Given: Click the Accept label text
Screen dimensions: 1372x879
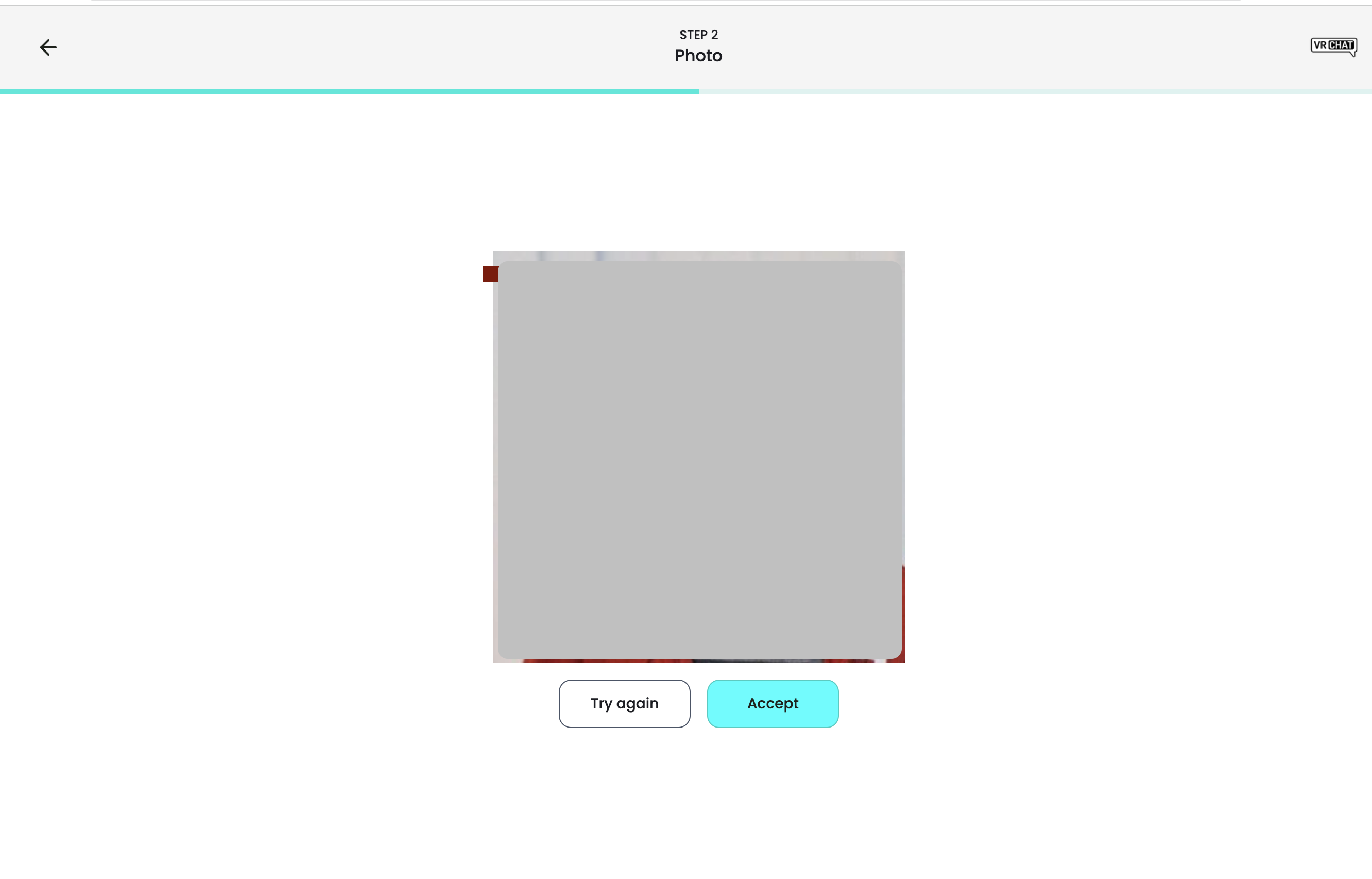Looking at the screenshot, I should point(773,703).
